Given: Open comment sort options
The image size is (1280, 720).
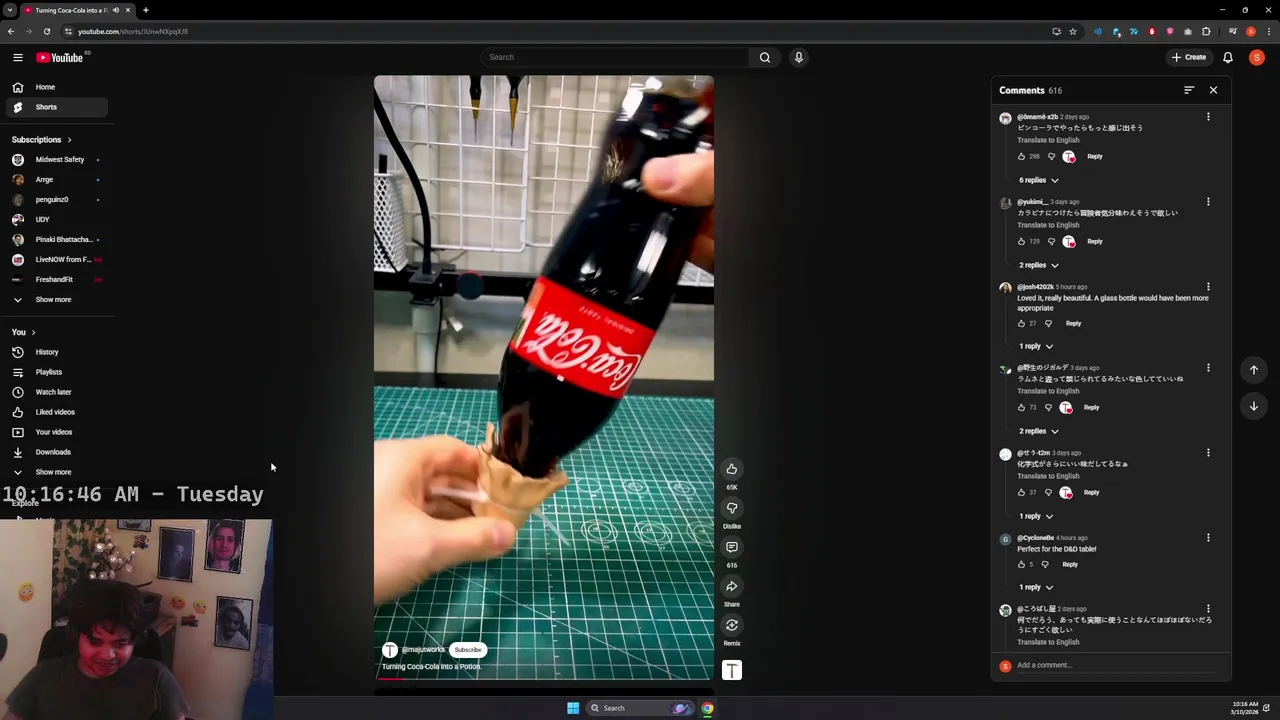Looking at the screenshot, I should (1189, 90).
